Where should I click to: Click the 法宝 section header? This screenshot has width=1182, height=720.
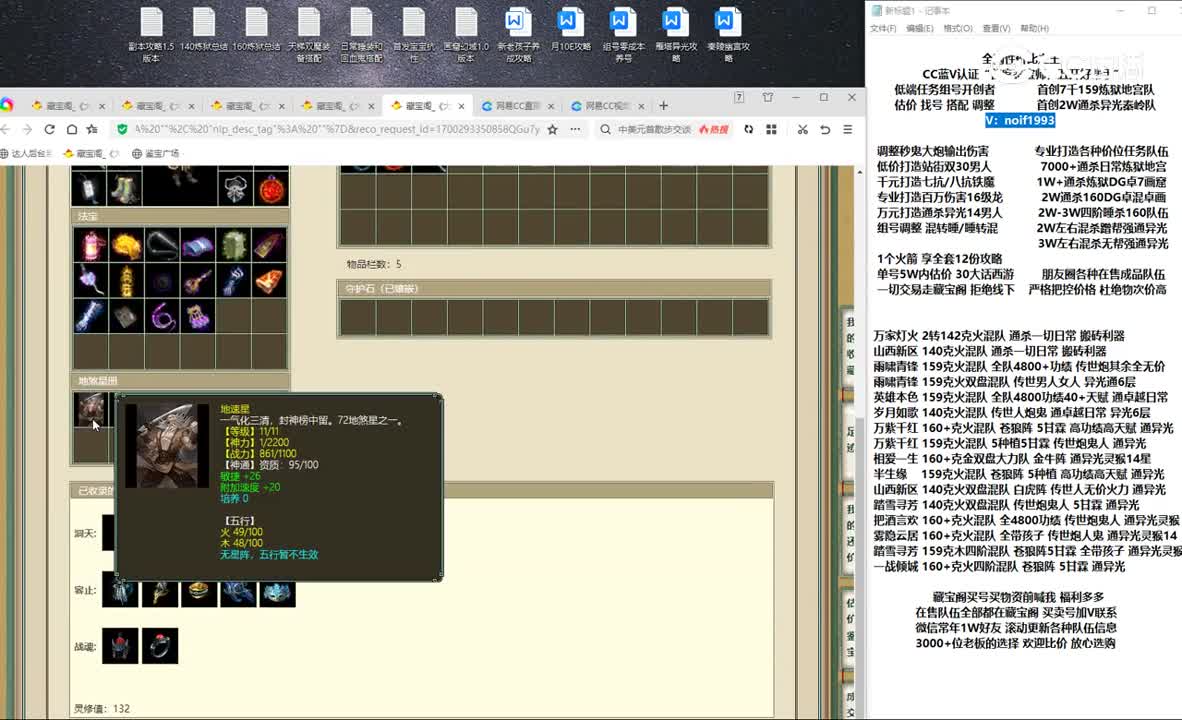[180, 216]
